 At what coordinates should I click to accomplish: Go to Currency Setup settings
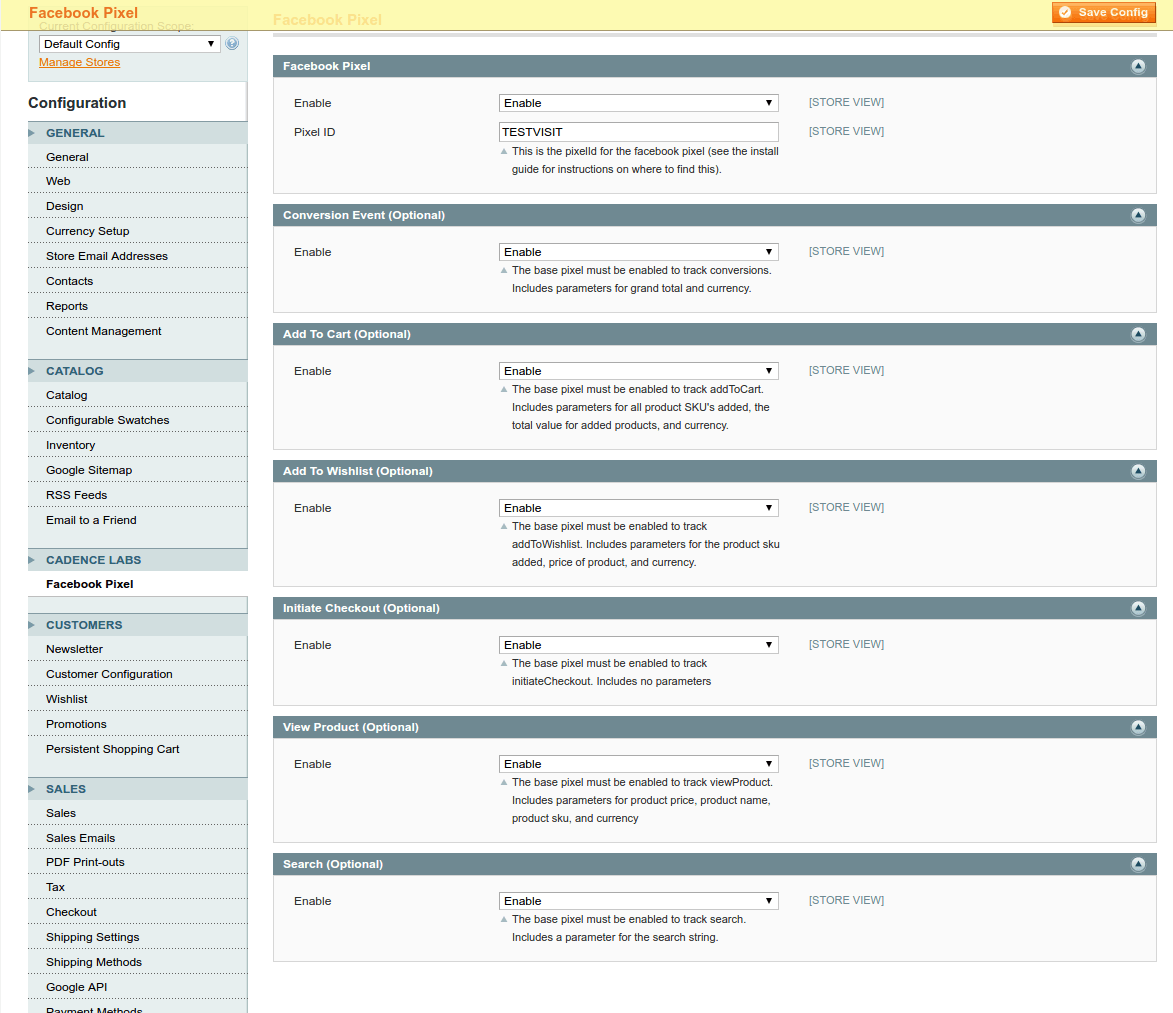tap(138, 231)
